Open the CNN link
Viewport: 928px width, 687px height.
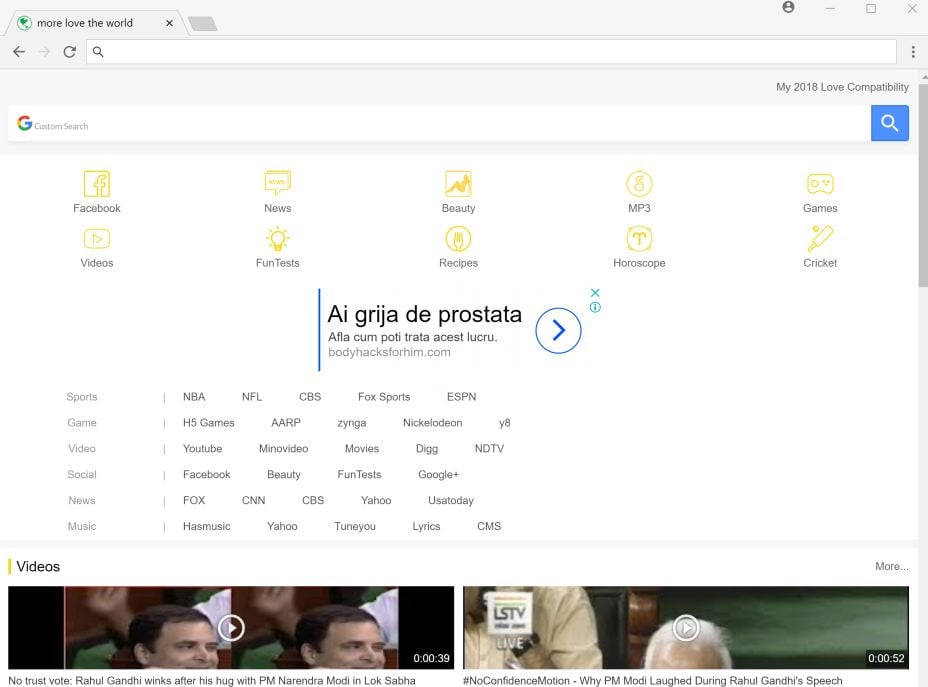[253, 500]
